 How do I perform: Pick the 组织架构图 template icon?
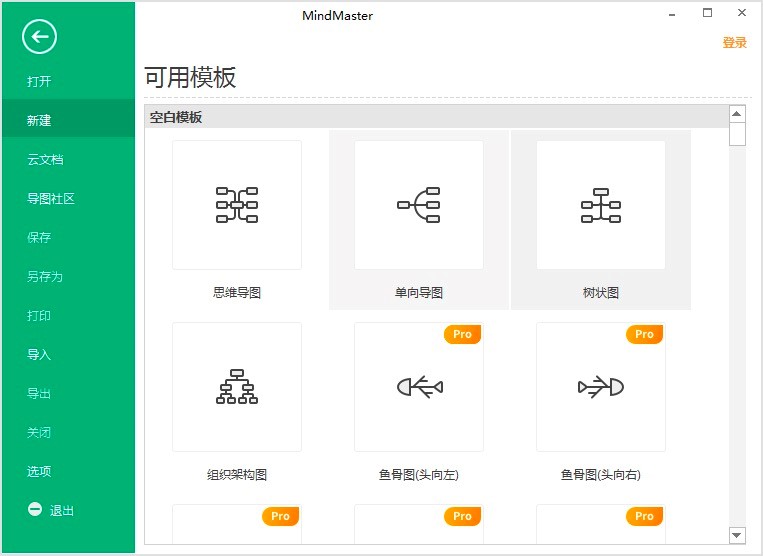click(237, 387)
